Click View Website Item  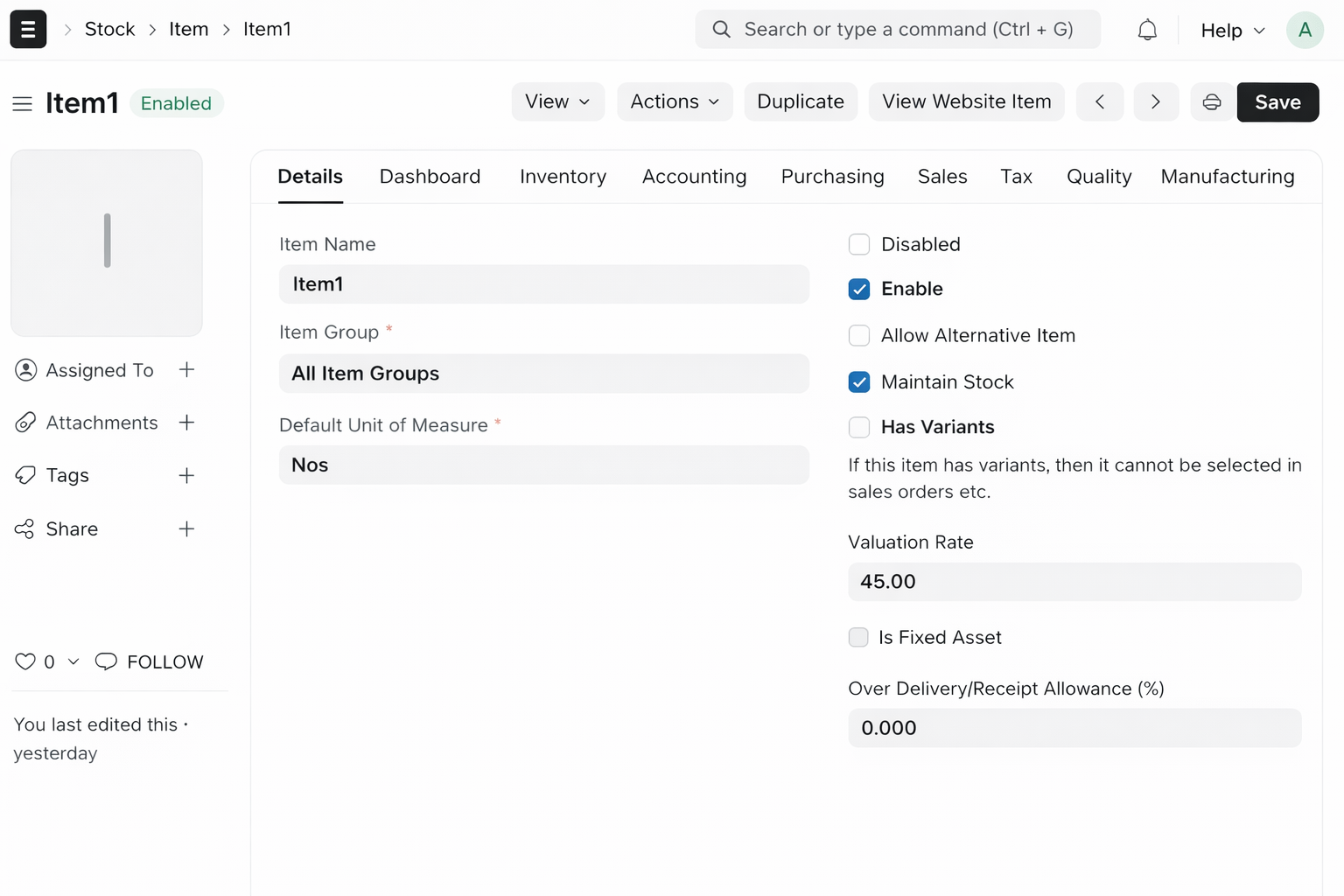[967, 102]
